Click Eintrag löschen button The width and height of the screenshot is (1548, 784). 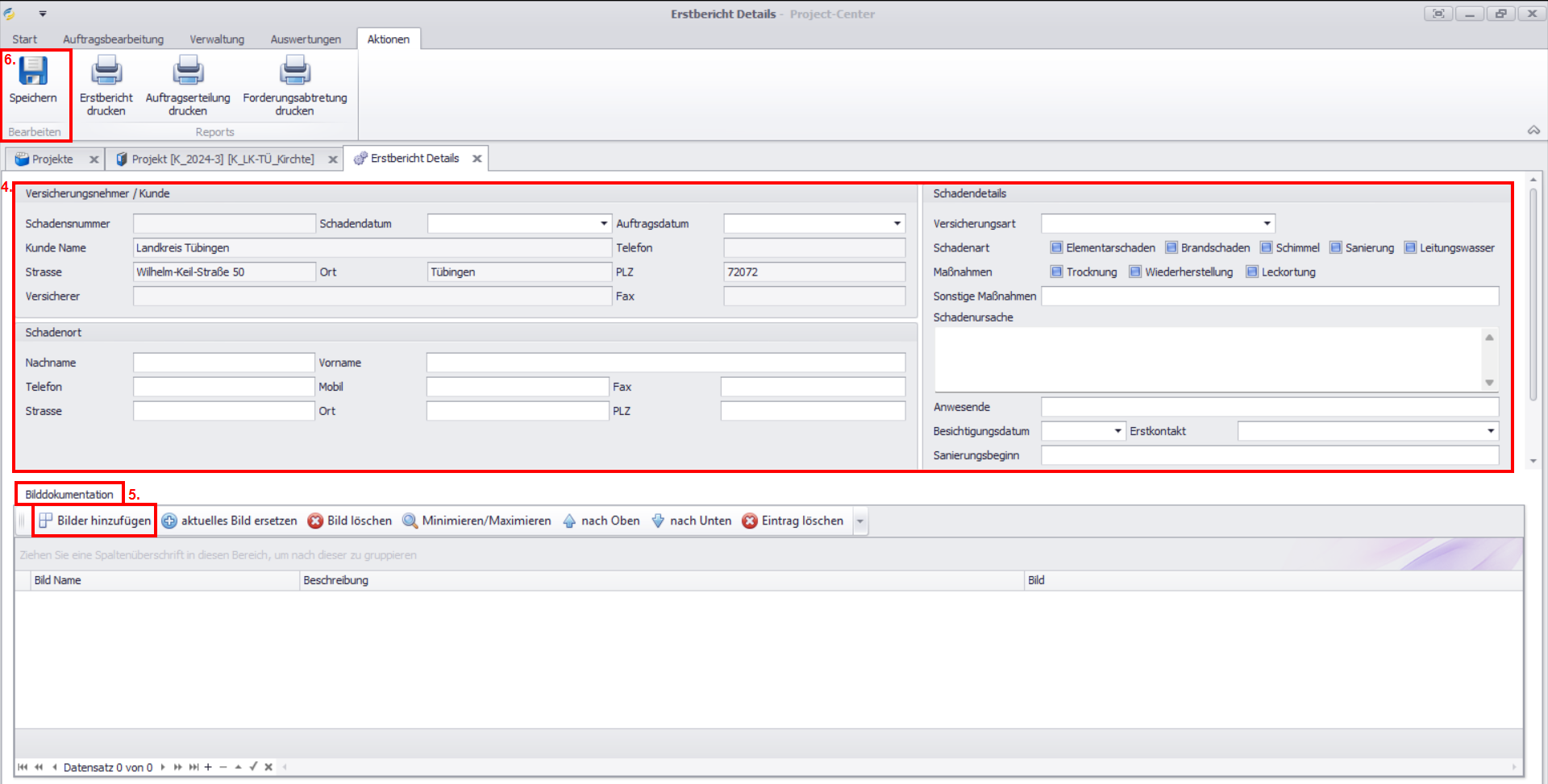click(x=793, y=521)
